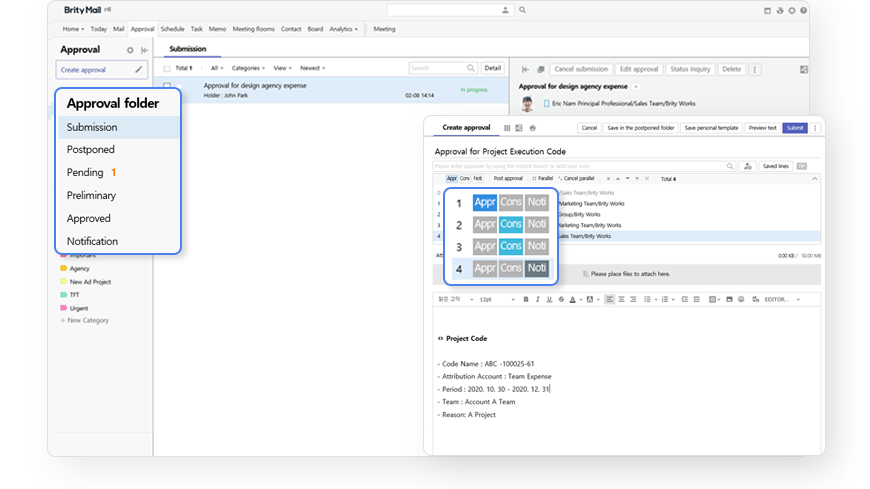This screenshot has width=870, height=489.
Task: Open more options beside Delete button
Action: click(x=755, y=69)
